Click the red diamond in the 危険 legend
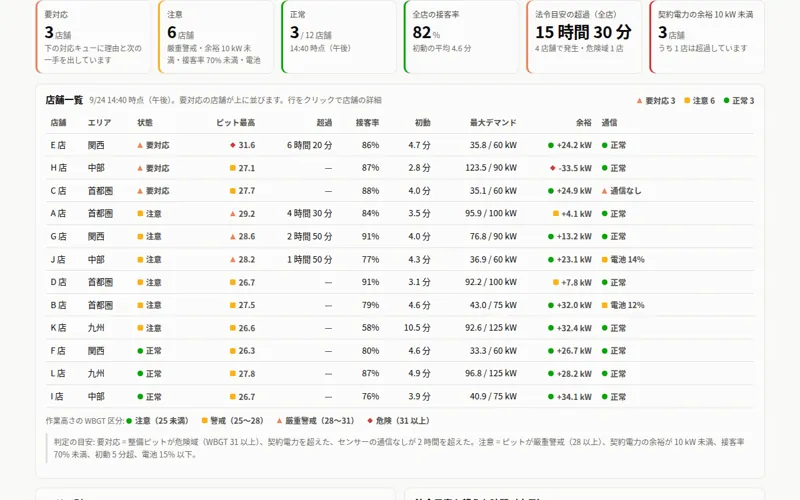Image resolution: width=800 pixels, height=500 pixels. [370, 421]
